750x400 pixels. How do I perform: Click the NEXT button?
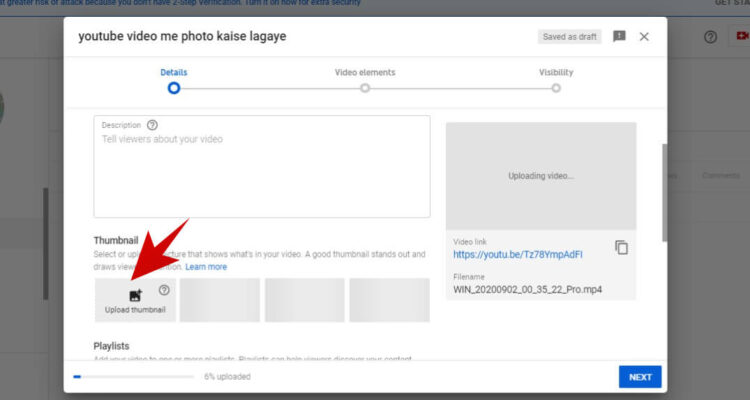[x=640, y=377]
